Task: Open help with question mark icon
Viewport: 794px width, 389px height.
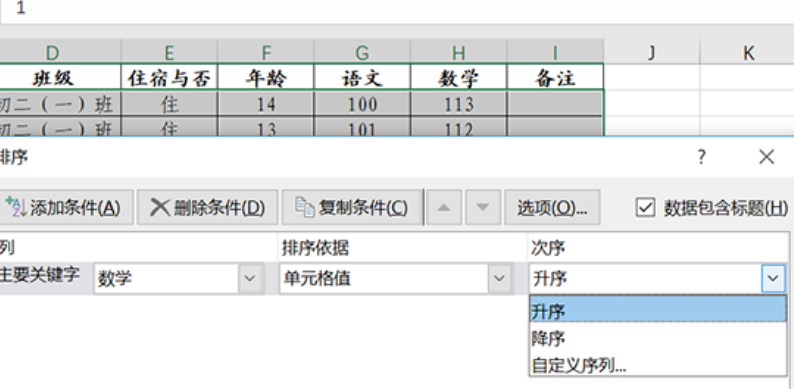Action: [701, 157]
